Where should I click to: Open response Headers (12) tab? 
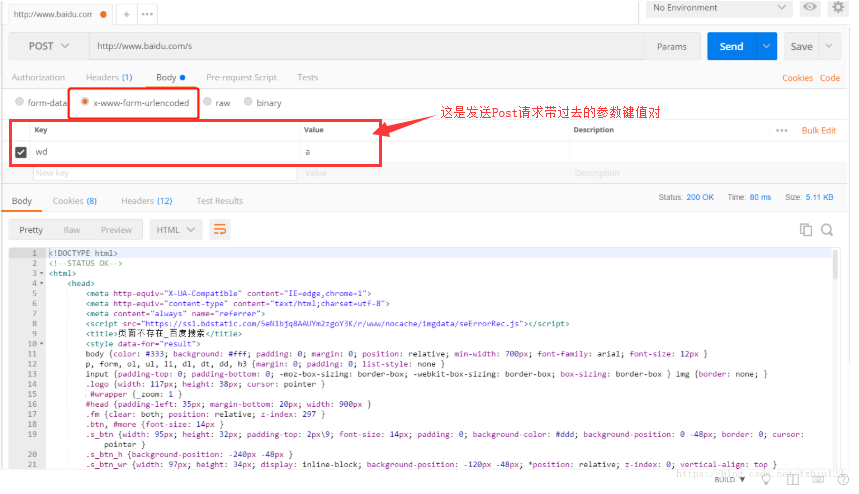147,201
